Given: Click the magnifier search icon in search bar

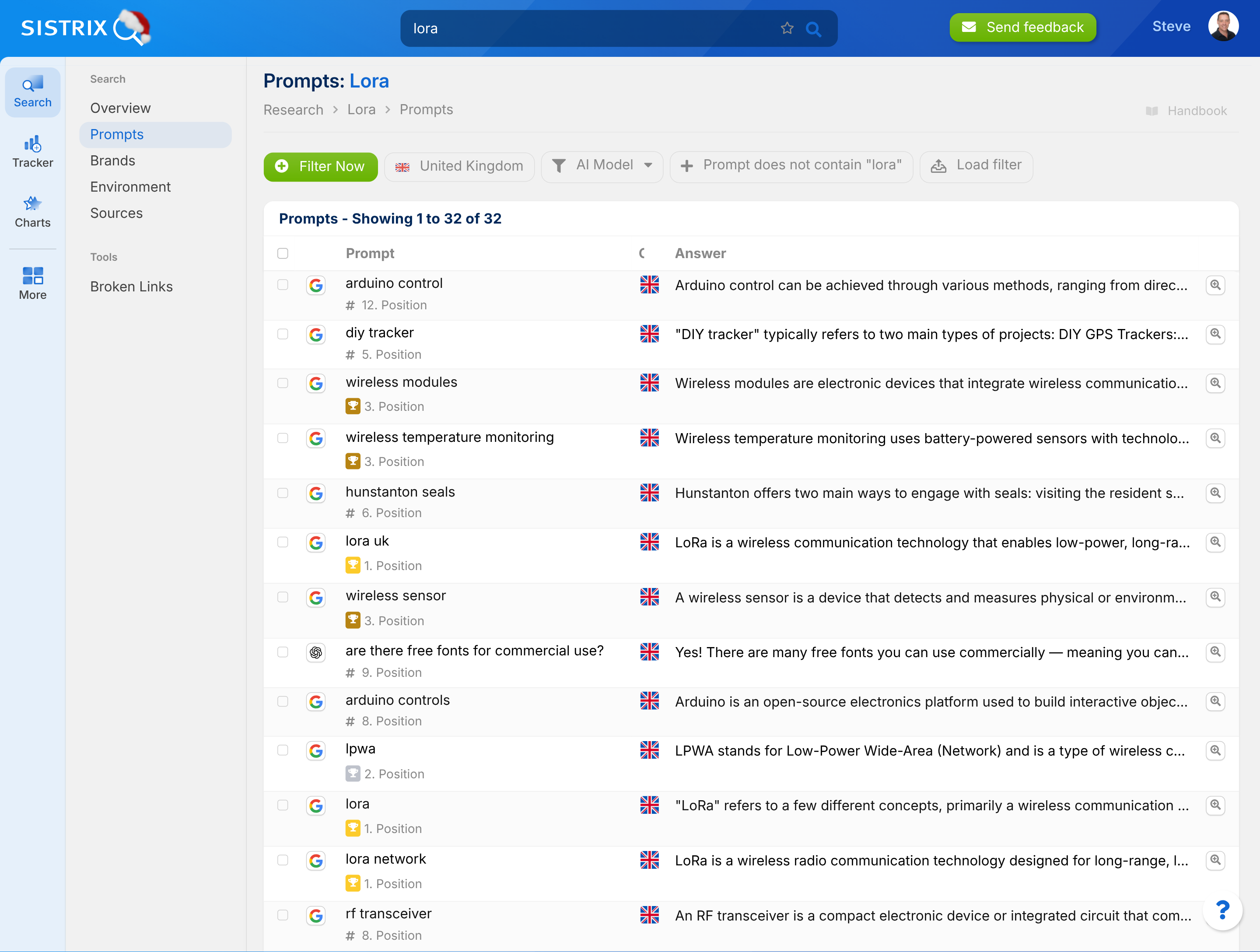Looking at the screenshot, I should tap(813, 28).
